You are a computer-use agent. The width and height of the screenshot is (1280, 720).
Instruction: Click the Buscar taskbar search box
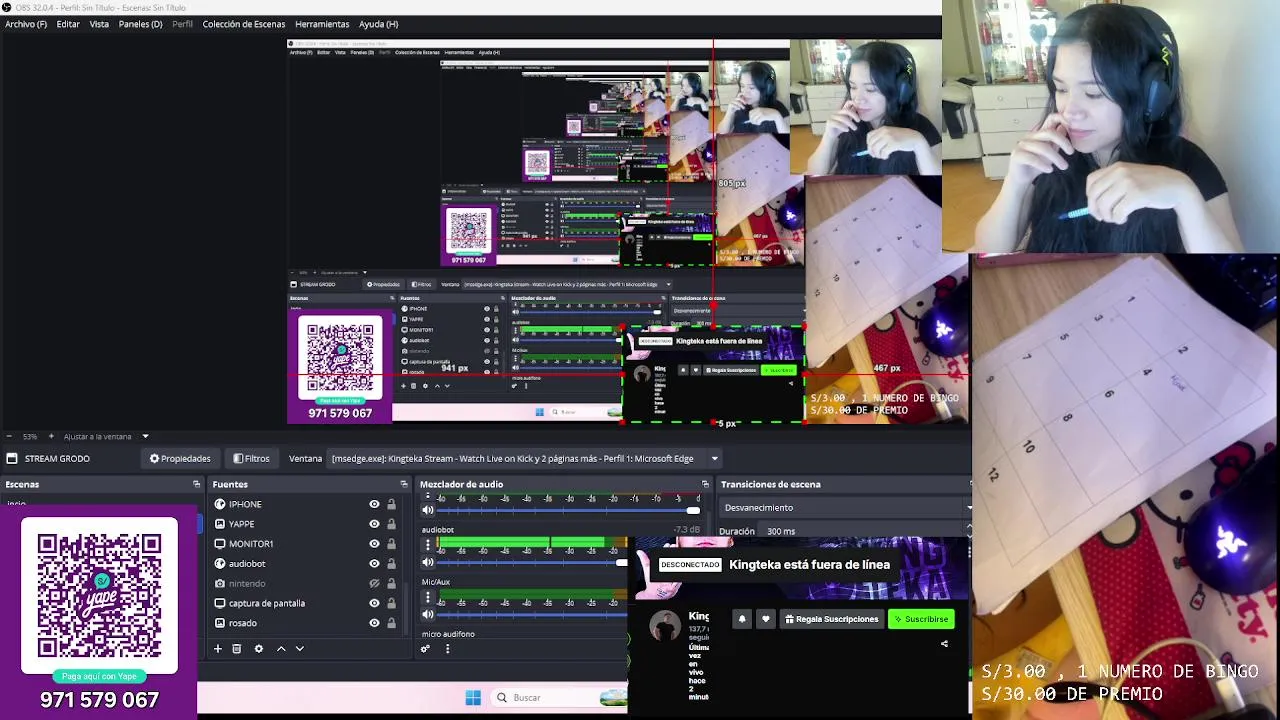[560, 697]
